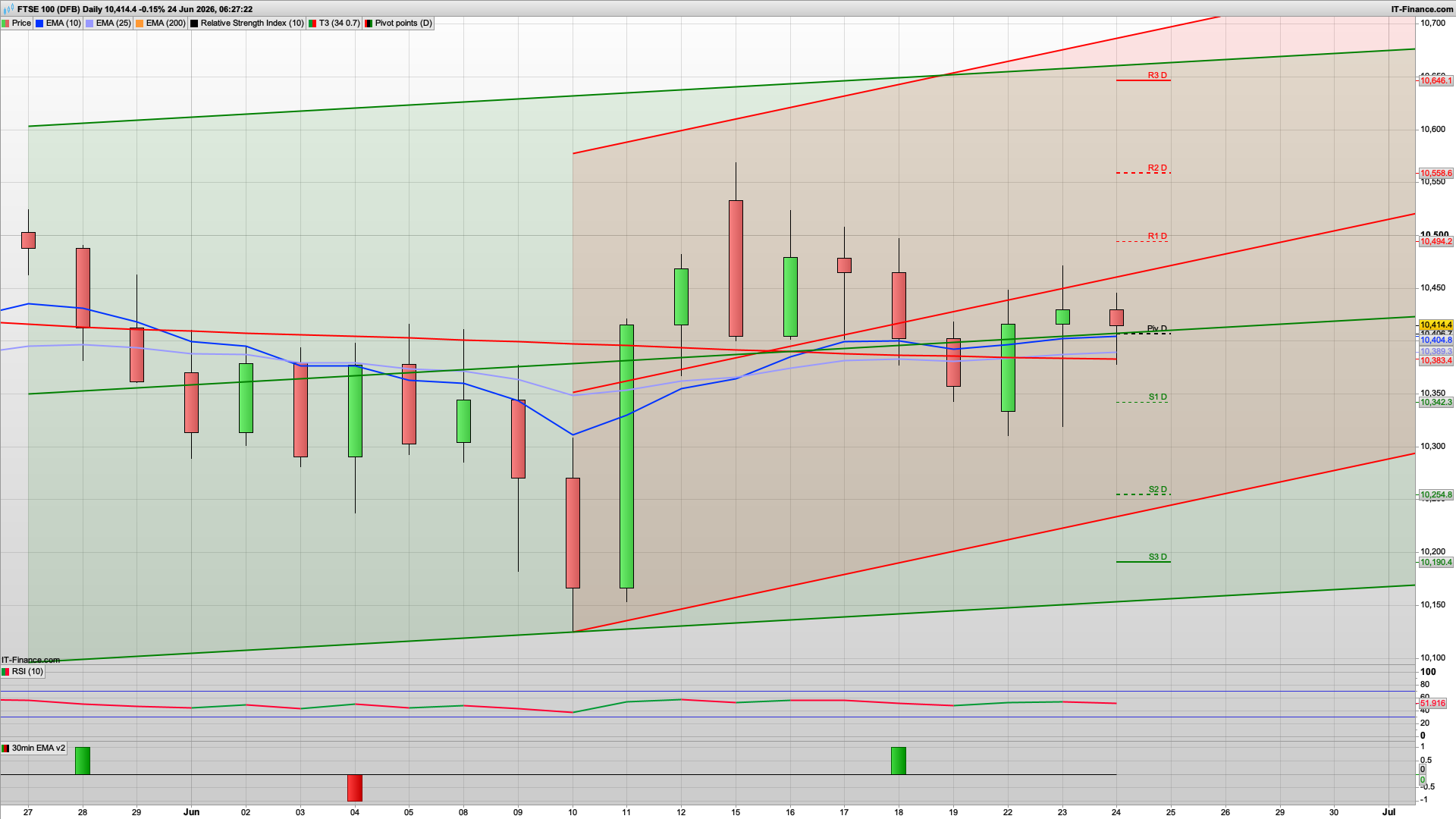Click the orange EMA (200) swatch
The height and width of the screenshot is (819, 1456).
[140, 24]
